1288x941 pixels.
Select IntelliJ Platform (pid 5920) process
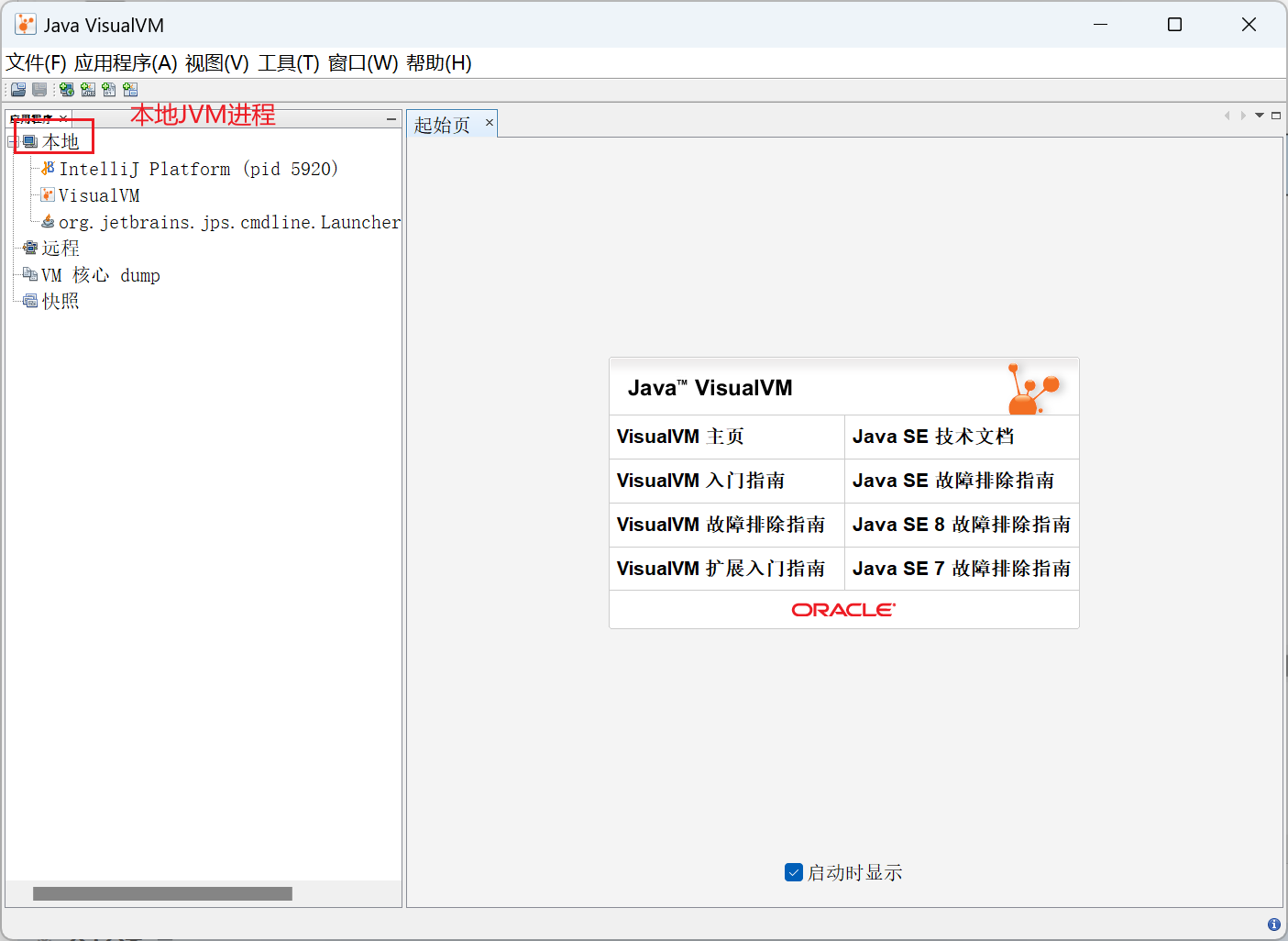pyautogui.click(x=199, y=169)
